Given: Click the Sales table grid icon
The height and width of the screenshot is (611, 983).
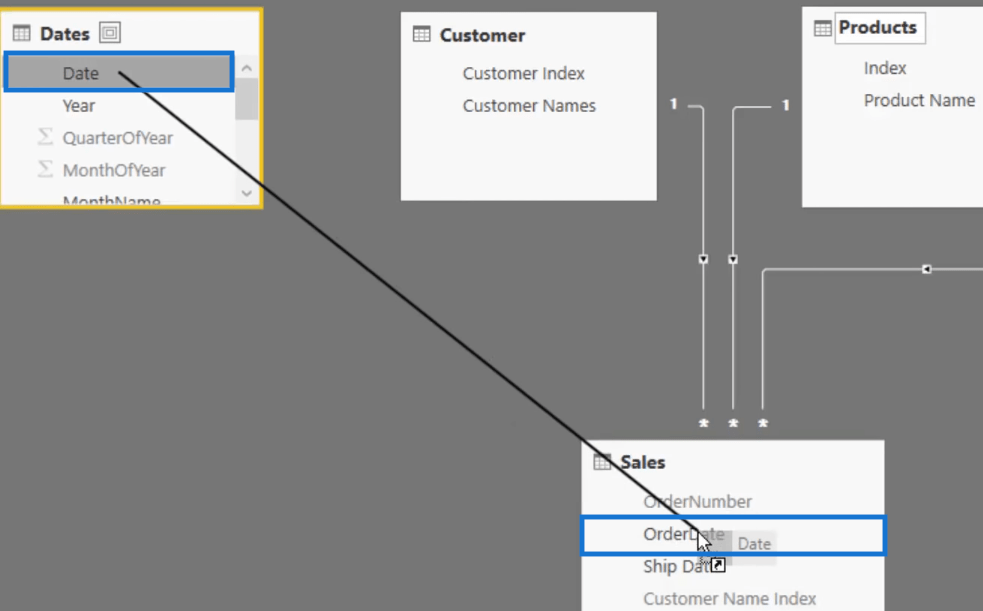Looking at the screenshot, I should click(602, 462).
